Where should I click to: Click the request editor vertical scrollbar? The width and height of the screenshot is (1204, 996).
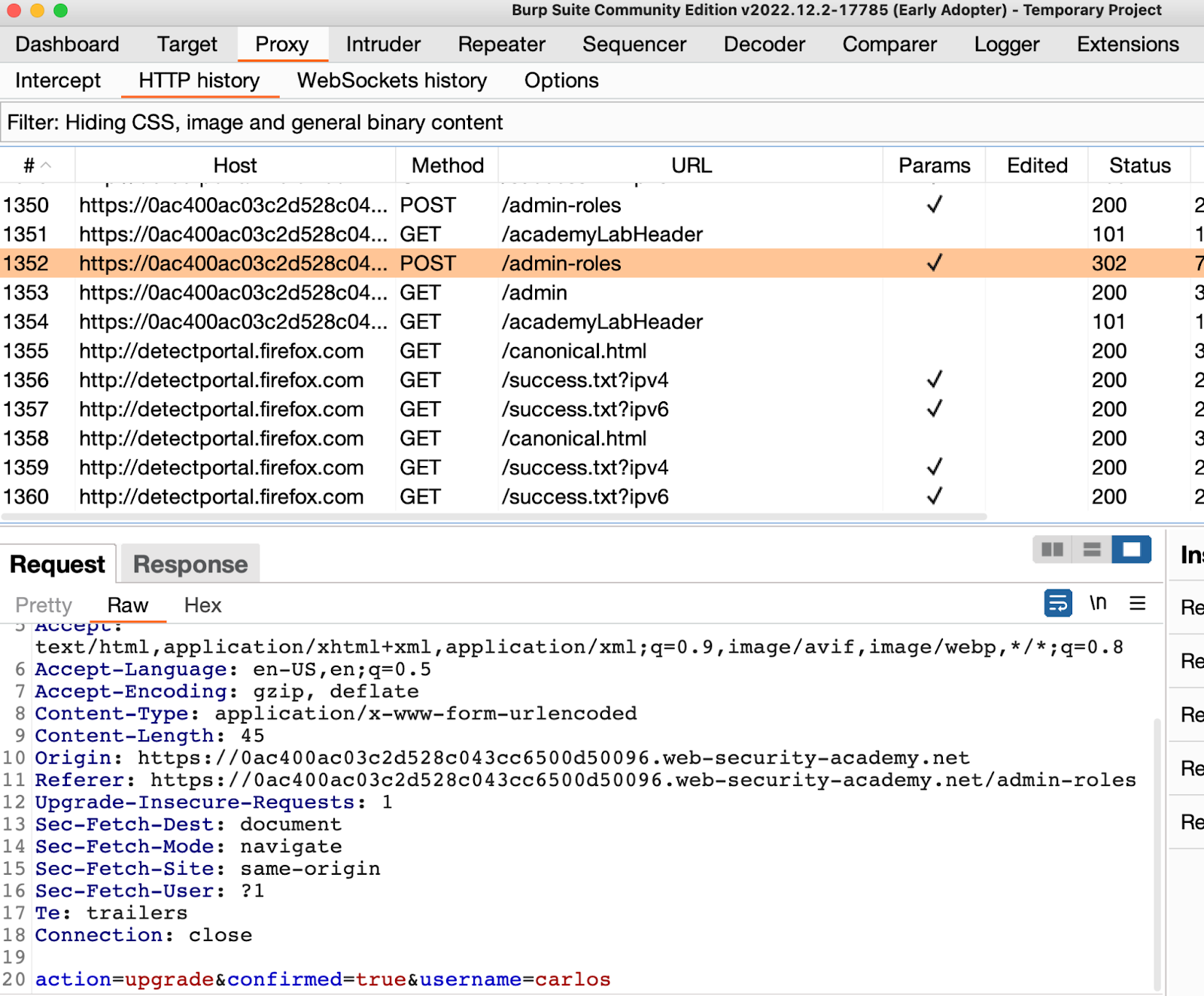[1157, 854]
